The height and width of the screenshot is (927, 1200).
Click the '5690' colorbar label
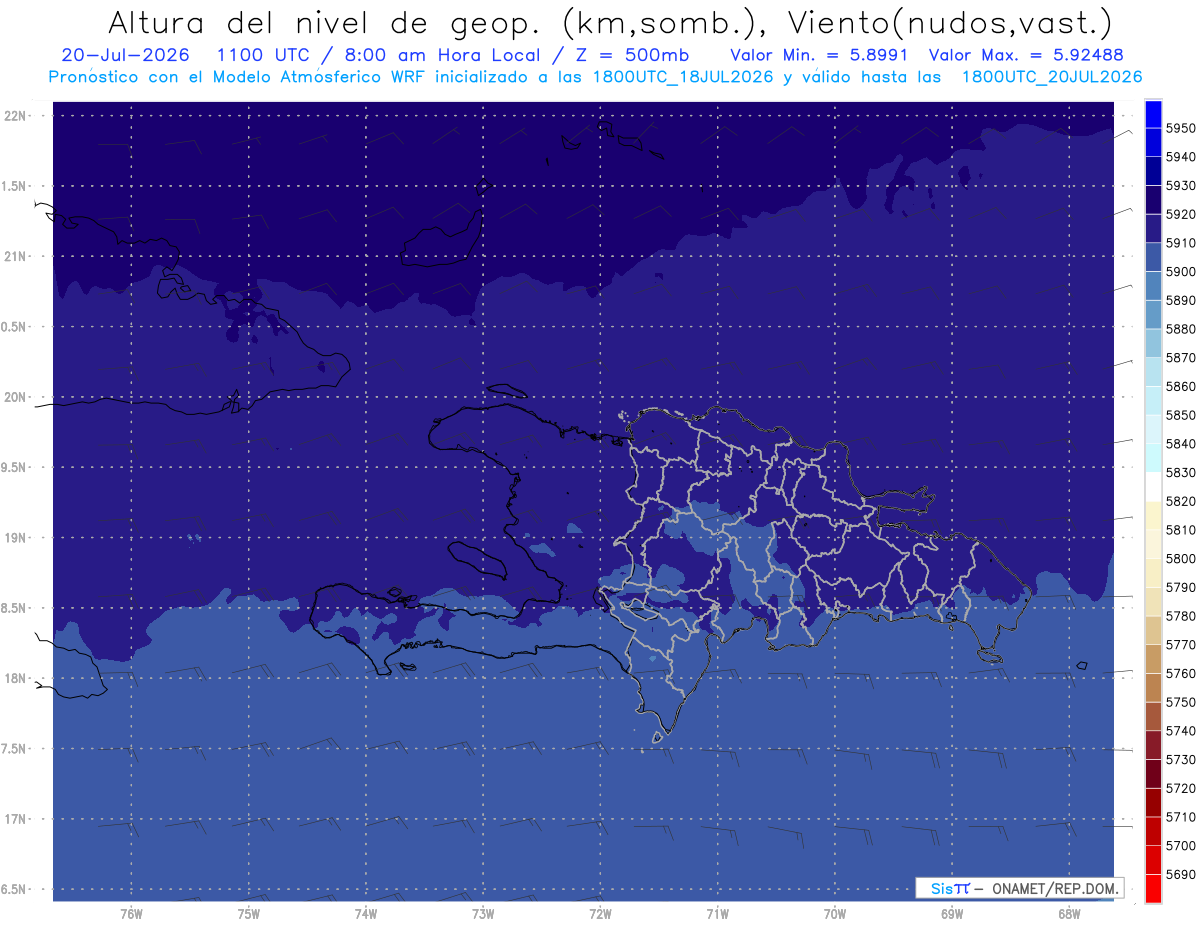pos(1181,874)
